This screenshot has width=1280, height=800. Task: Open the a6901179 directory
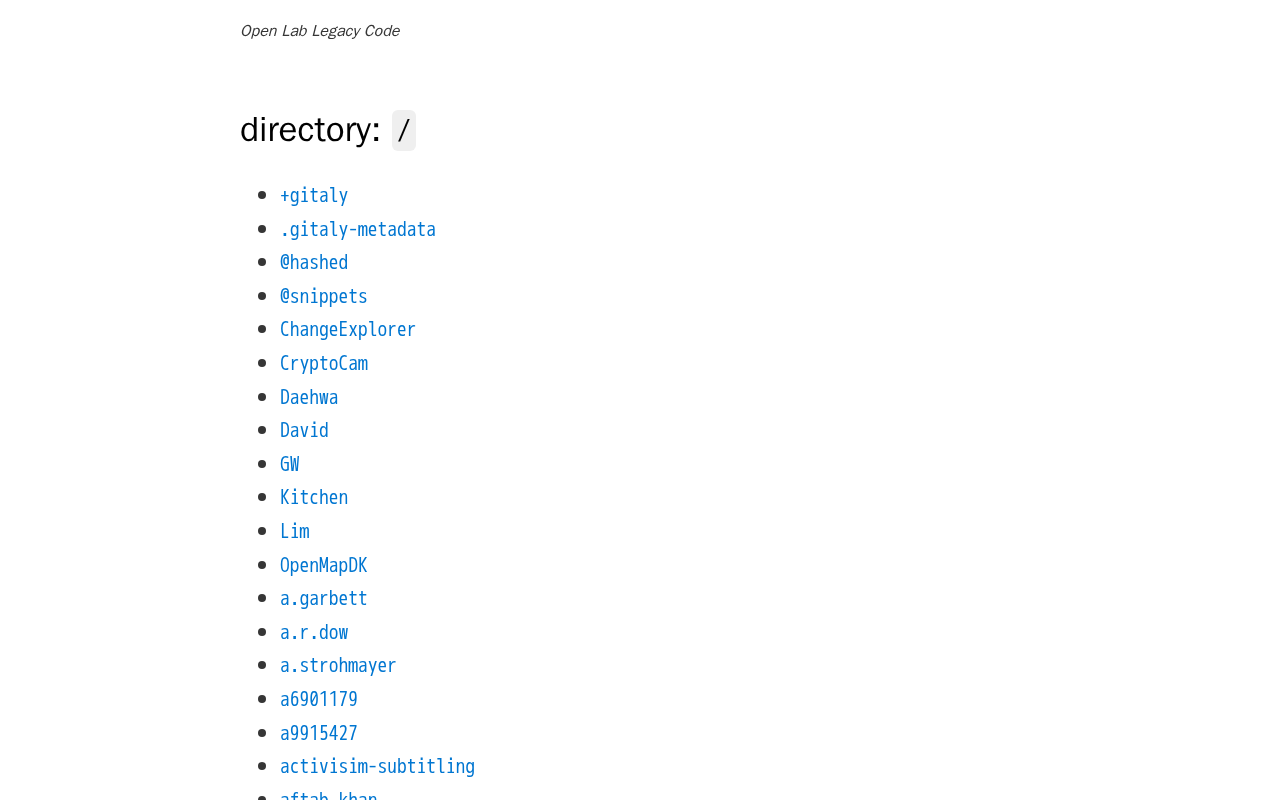click(x=319, y=700)
